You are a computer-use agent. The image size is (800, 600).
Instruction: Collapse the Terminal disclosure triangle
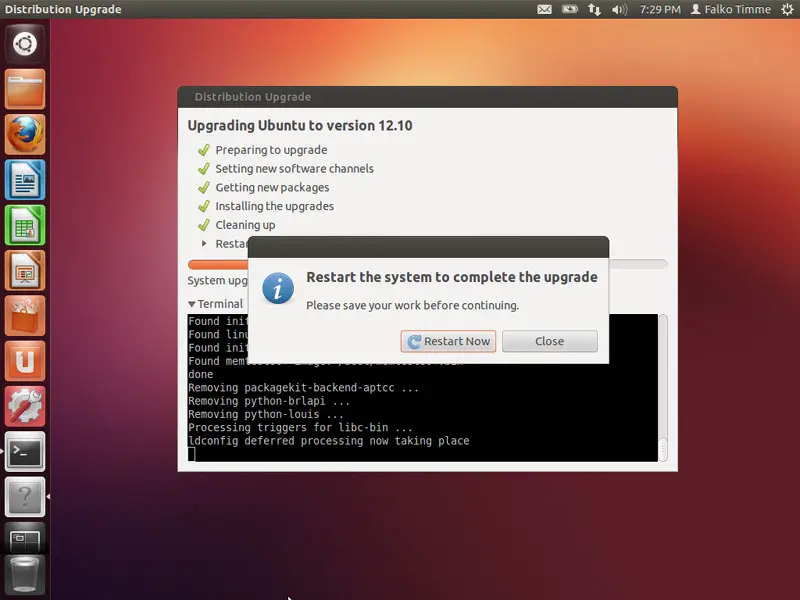point(192,305)
